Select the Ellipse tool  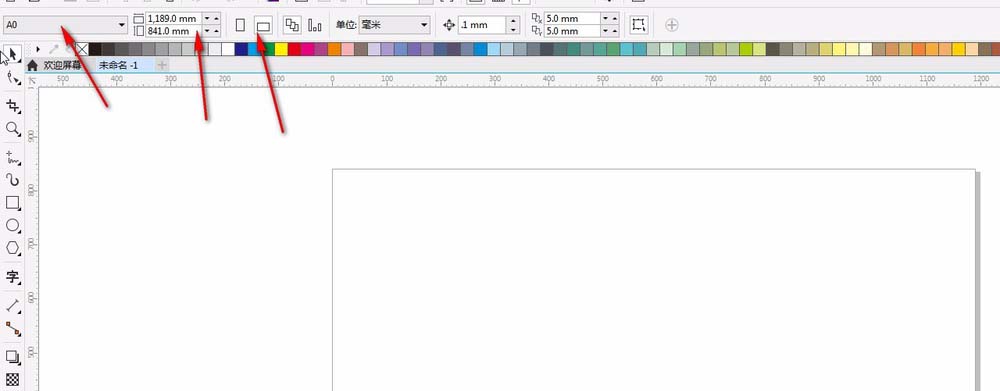[x=13, y=226]
